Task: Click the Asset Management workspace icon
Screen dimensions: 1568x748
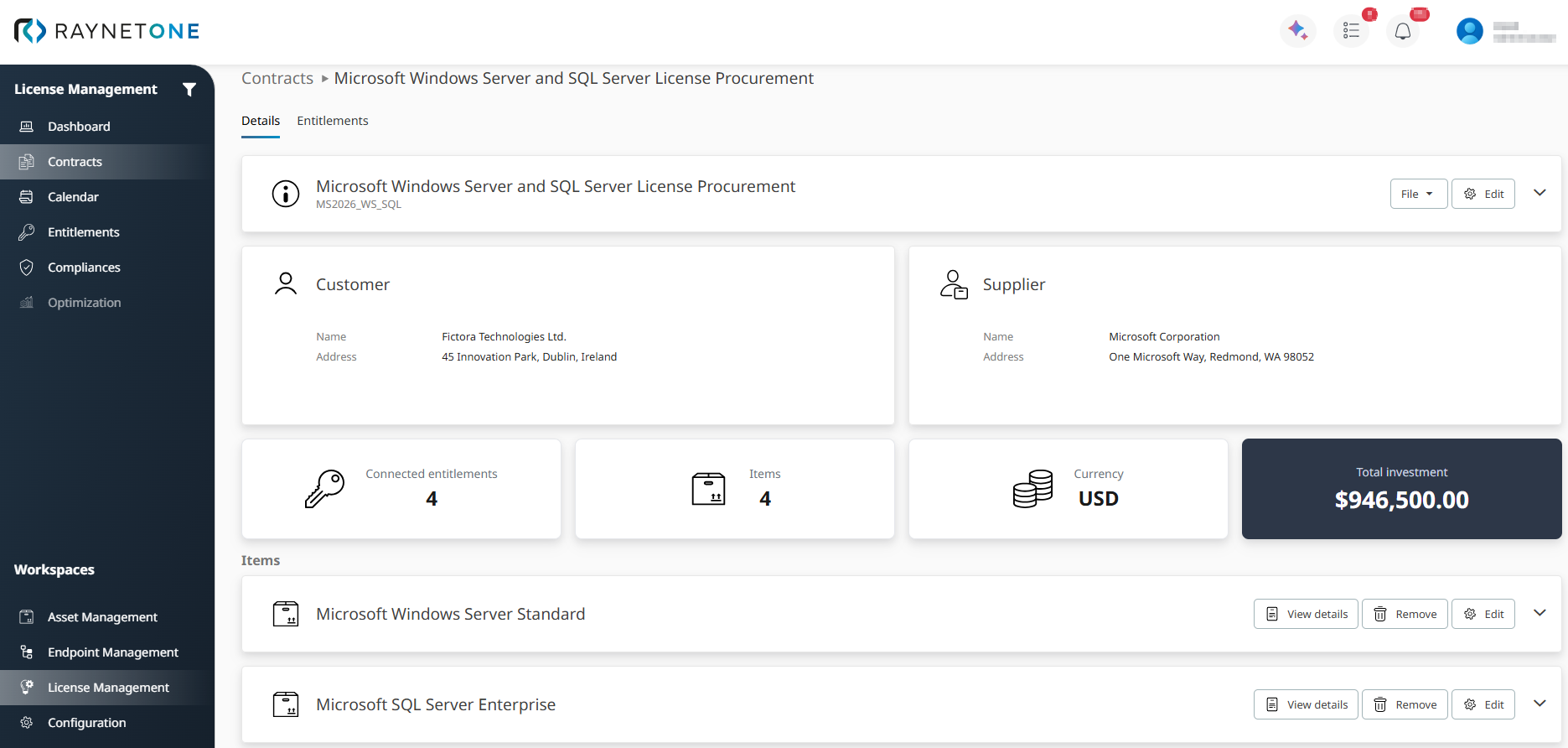Action: (x=27, y=617)
